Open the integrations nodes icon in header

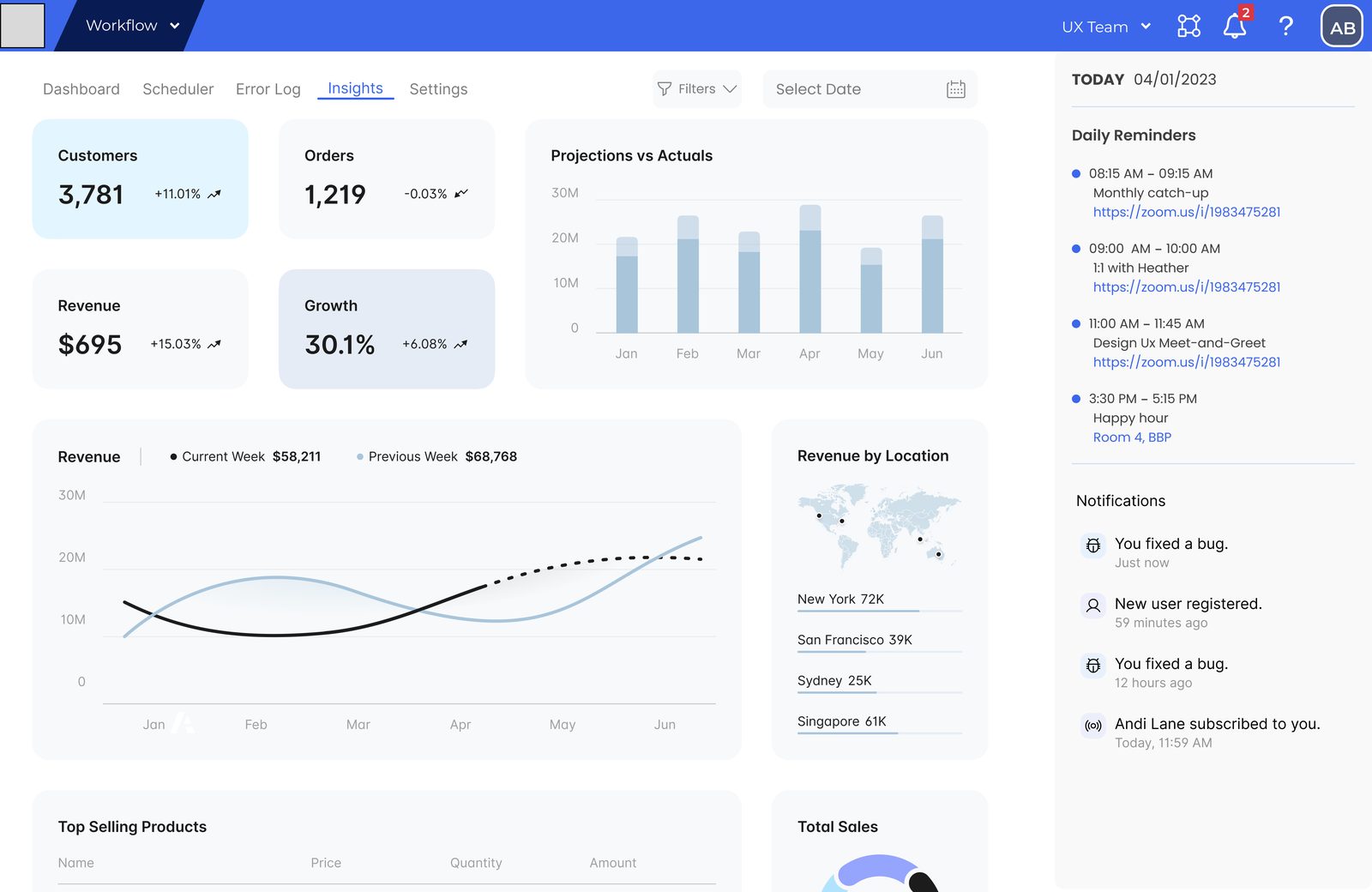coord(1188,26)
